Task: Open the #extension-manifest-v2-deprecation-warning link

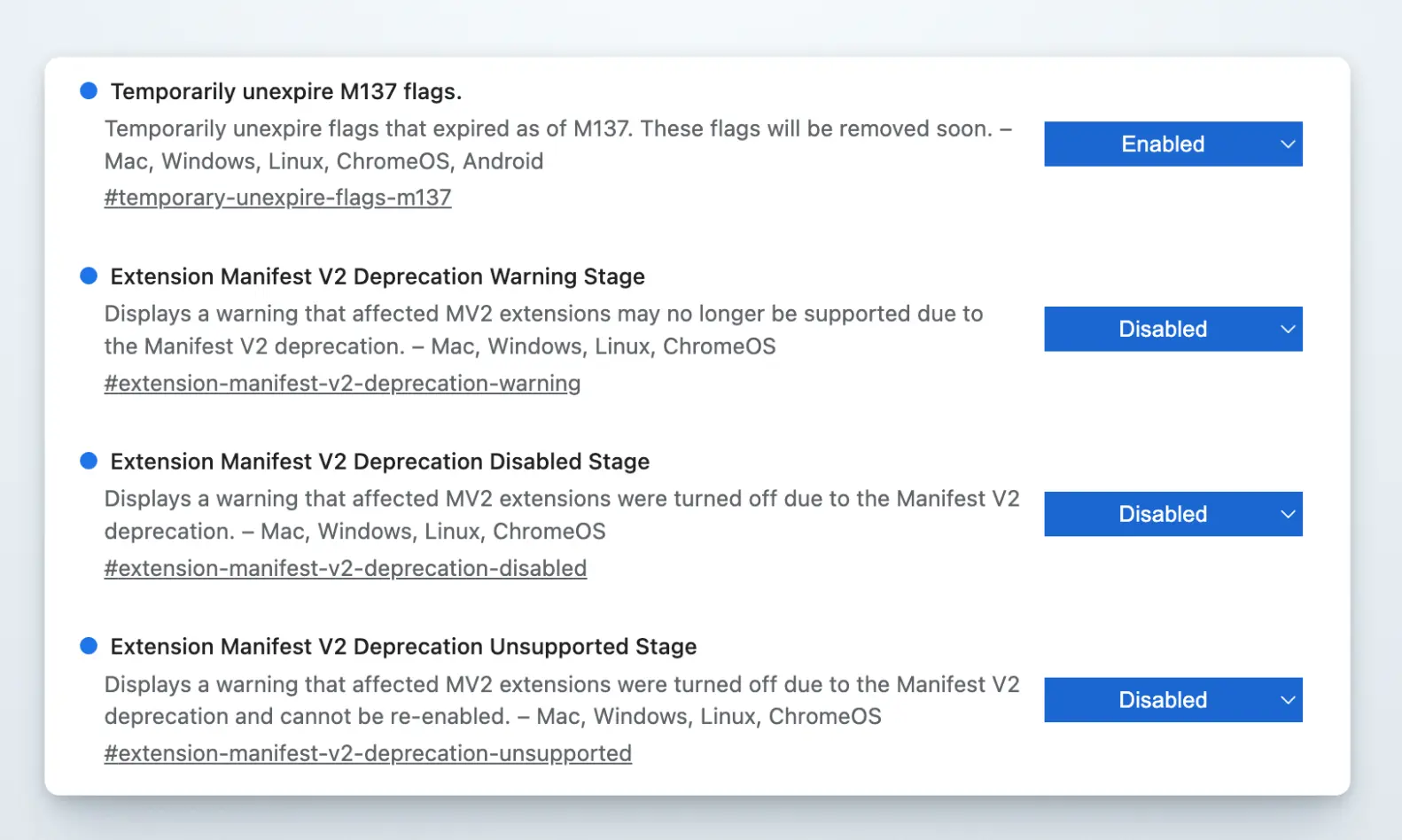Action: point(342,383)
